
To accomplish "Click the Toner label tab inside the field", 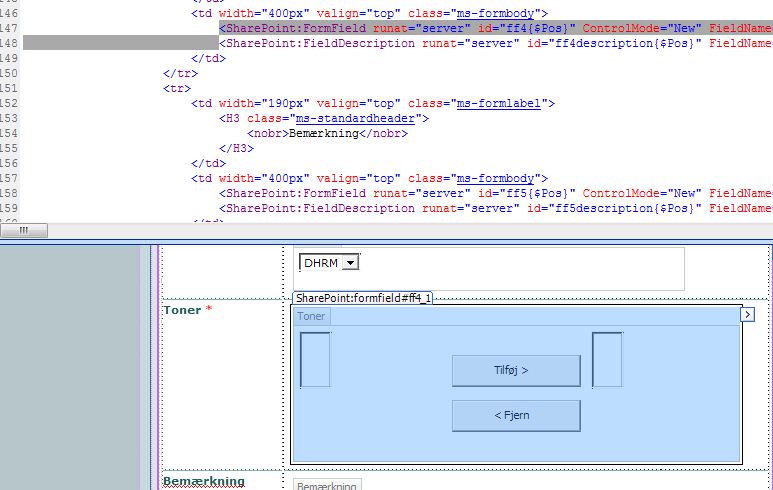I will [x=311, y=316].
